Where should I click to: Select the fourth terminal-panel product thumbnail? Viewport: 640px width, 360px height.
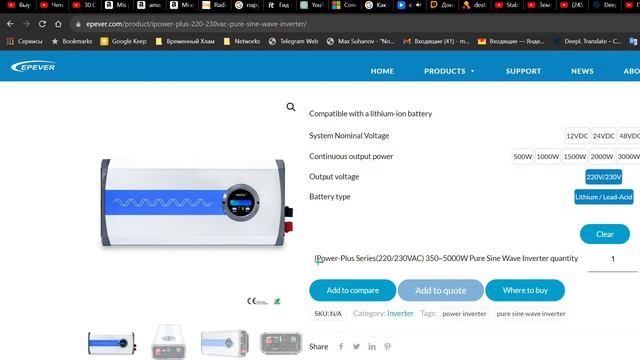coord(281,343)
